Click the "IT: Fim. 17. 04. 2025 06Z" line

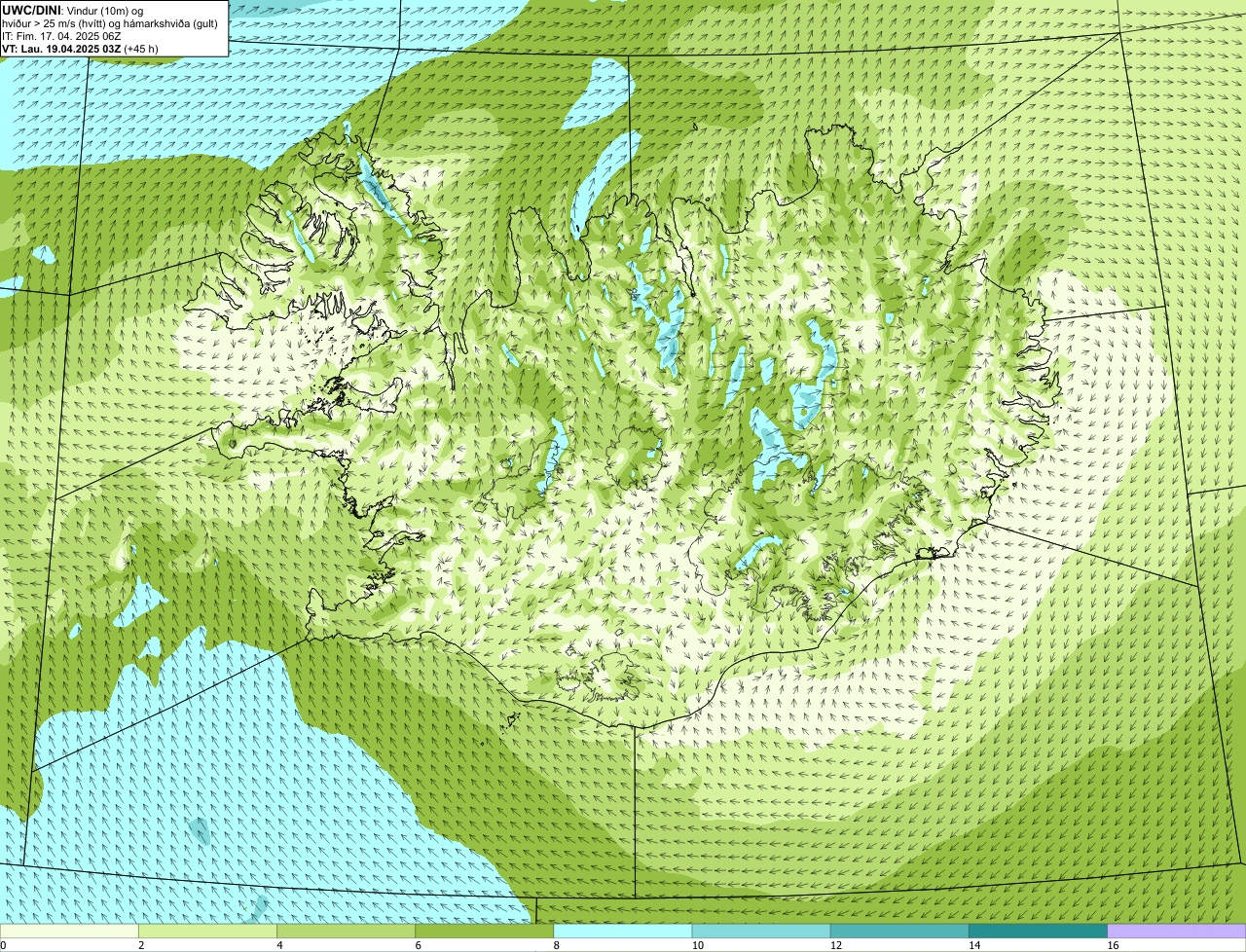coord(60,36)
